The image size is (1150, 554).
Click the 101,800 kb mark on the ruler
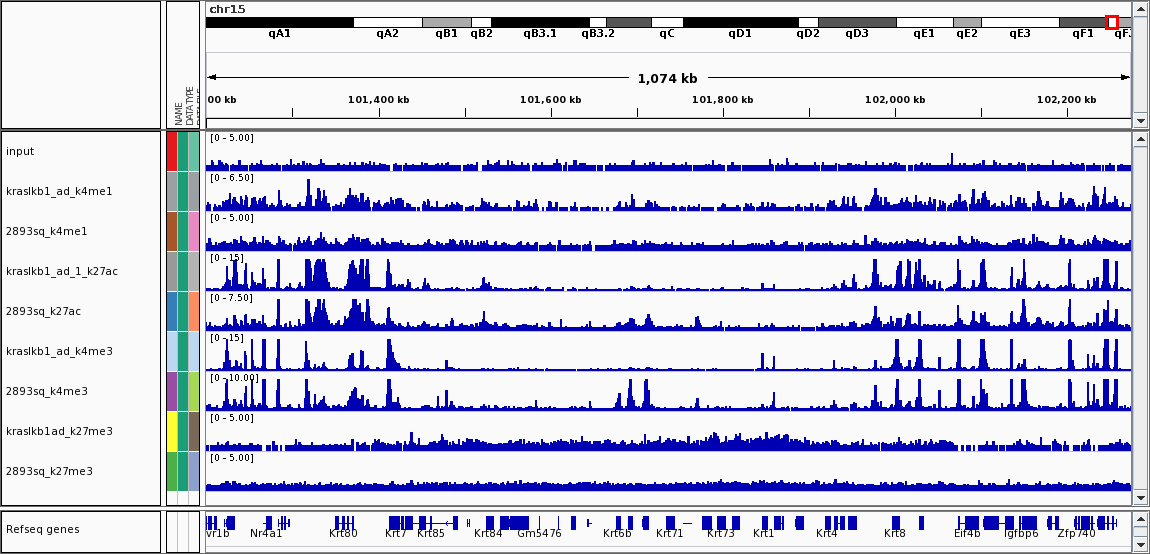coord(722,100)
